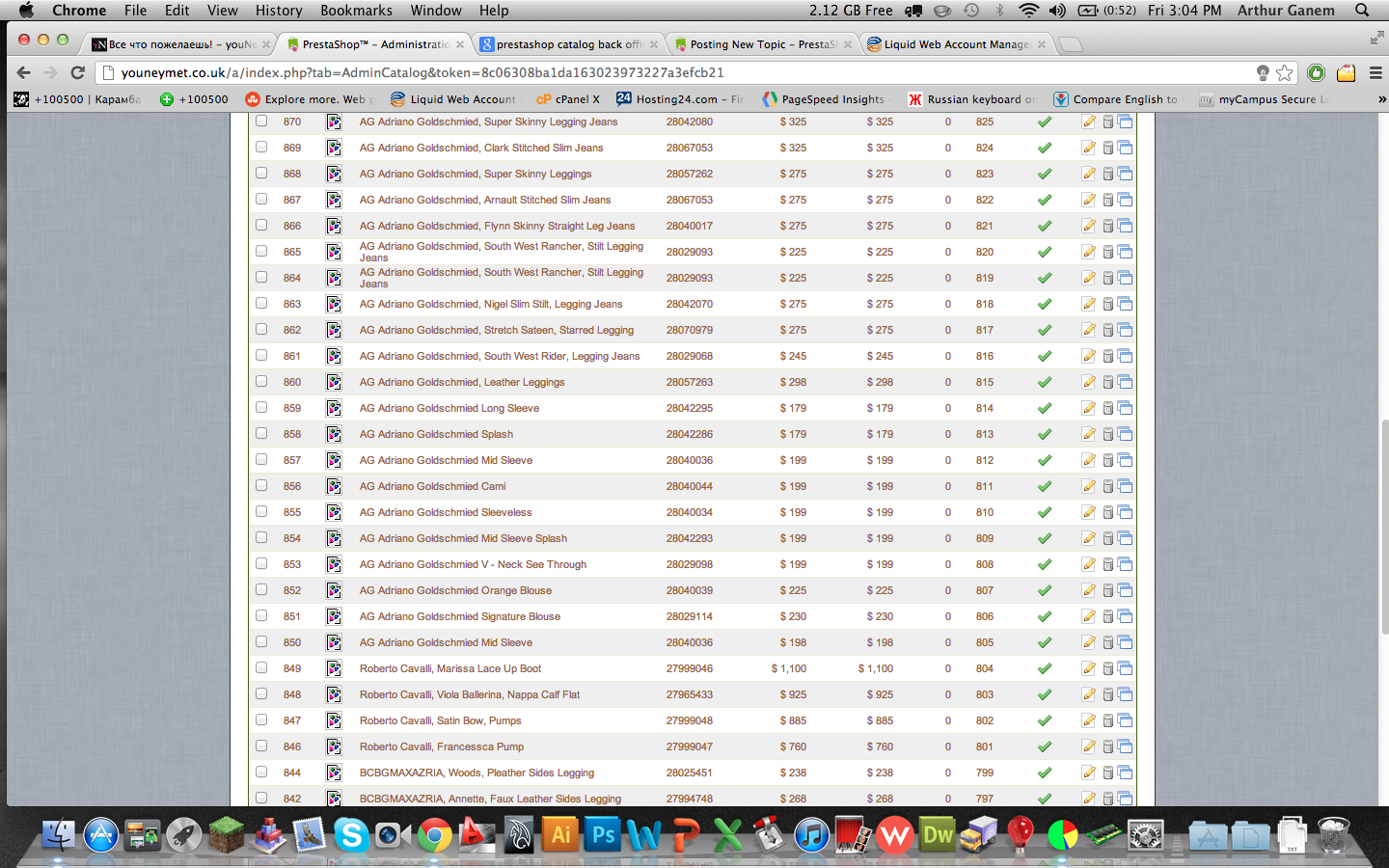Check the box for product 860
The height and width of the screenshot is (868, 1389).
[261, 382]
